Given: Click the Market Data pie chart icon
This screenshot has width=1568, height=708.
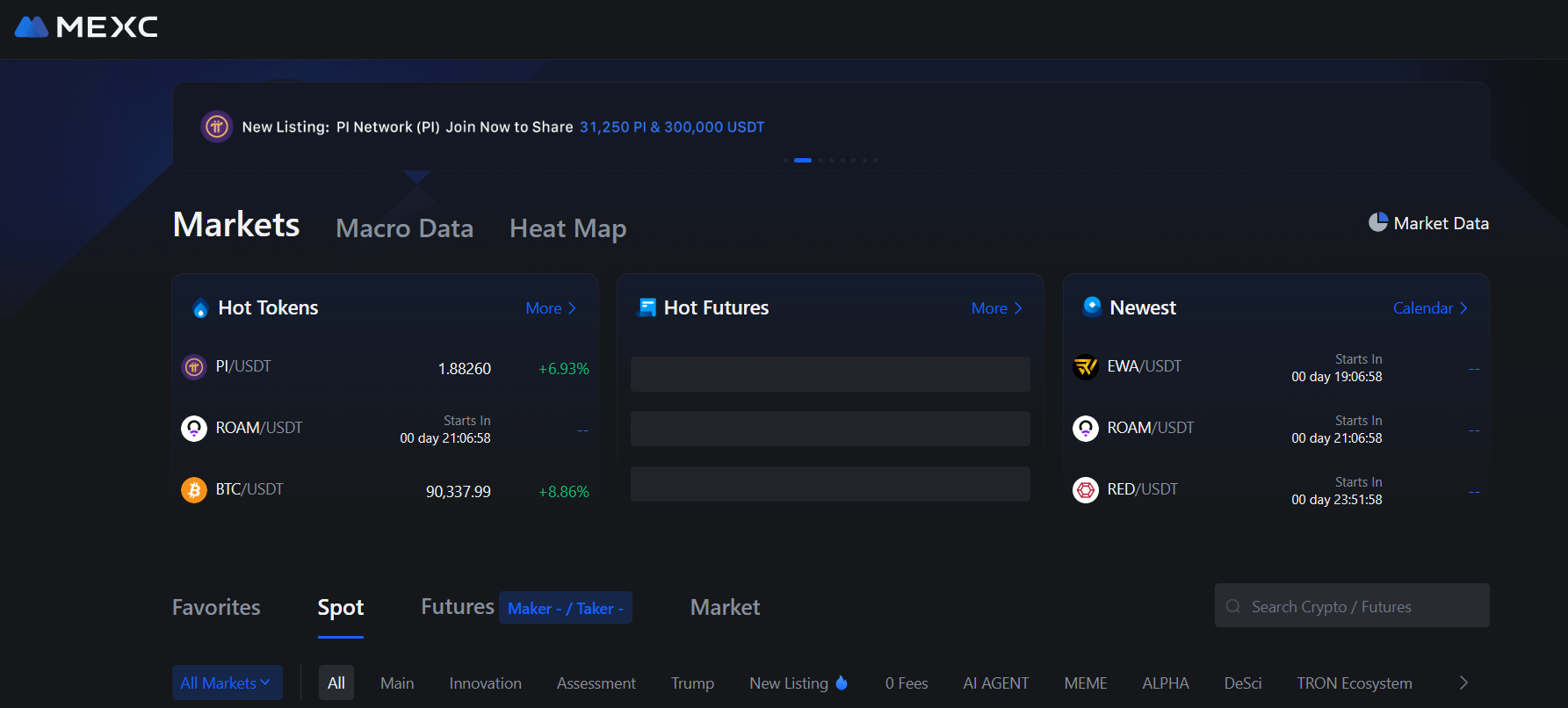Looking at the screenshot, I should click(1378, 222).
